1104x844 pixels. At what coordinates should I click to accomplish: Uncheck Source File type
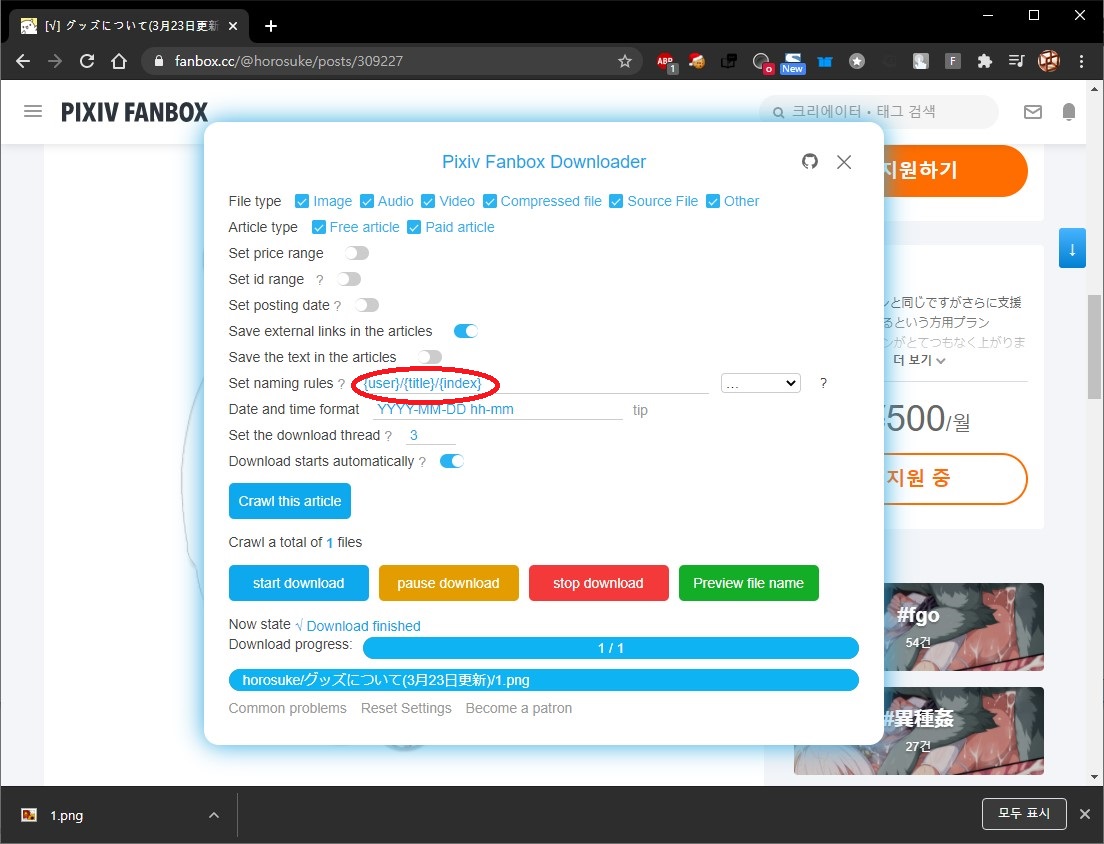pyautogui.click(x=616, y=201)
